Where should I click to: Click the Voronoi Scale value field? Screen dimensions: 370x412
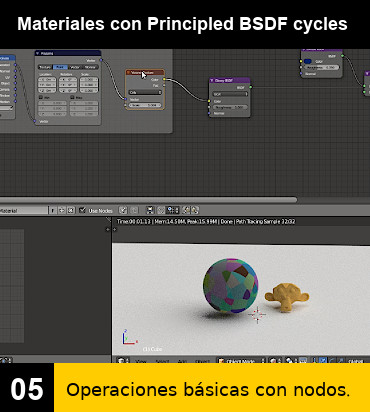click(145, 105)
